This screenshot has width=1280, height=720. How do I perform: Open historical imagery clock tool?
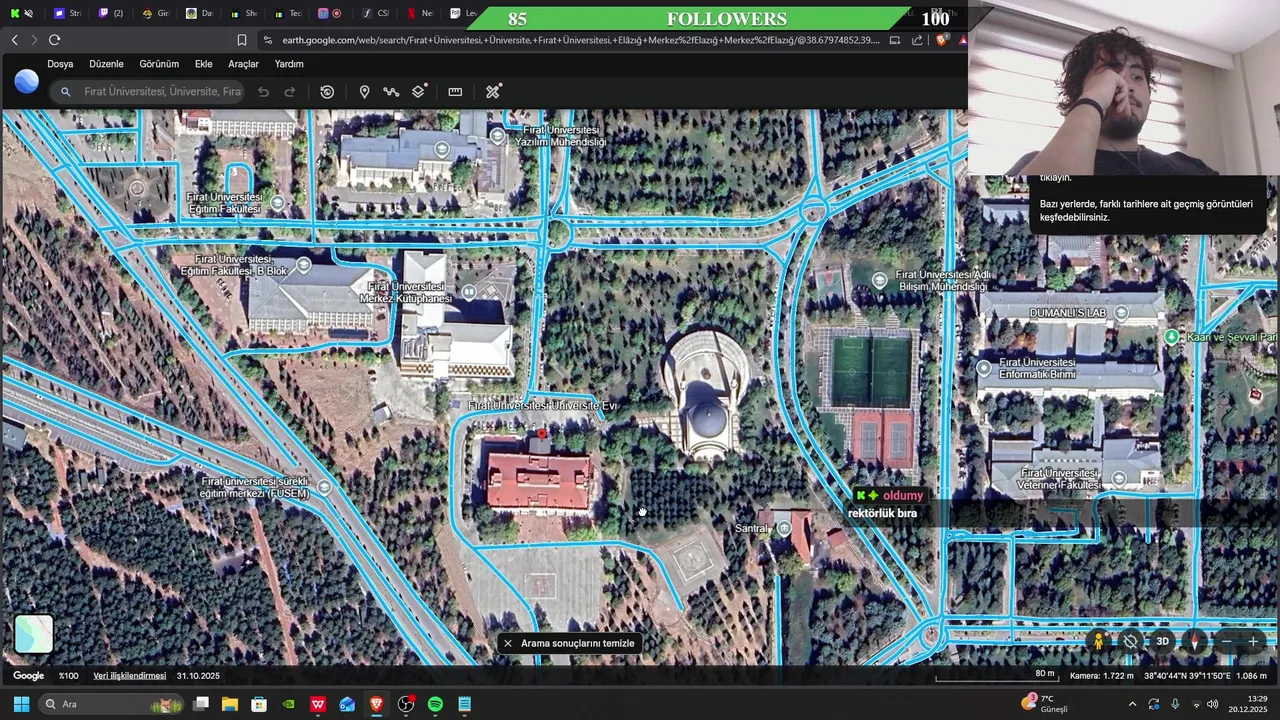click(327, 92)
